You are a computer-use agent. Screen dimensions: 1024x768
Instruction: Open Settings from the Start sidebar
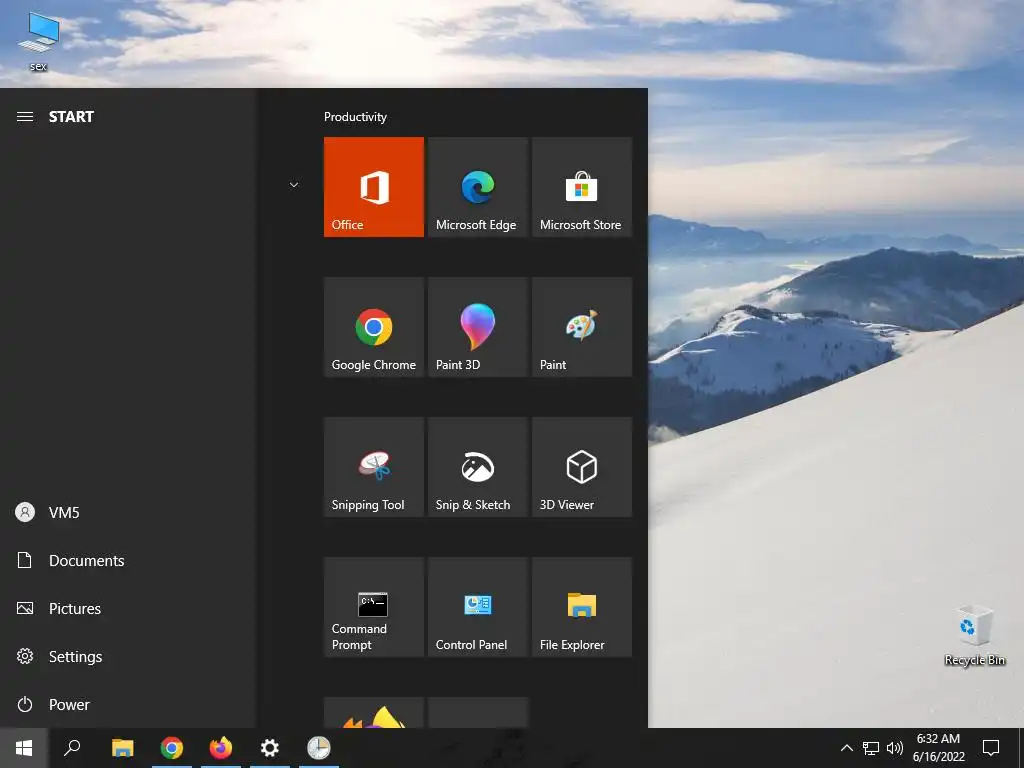click(127, 656)
